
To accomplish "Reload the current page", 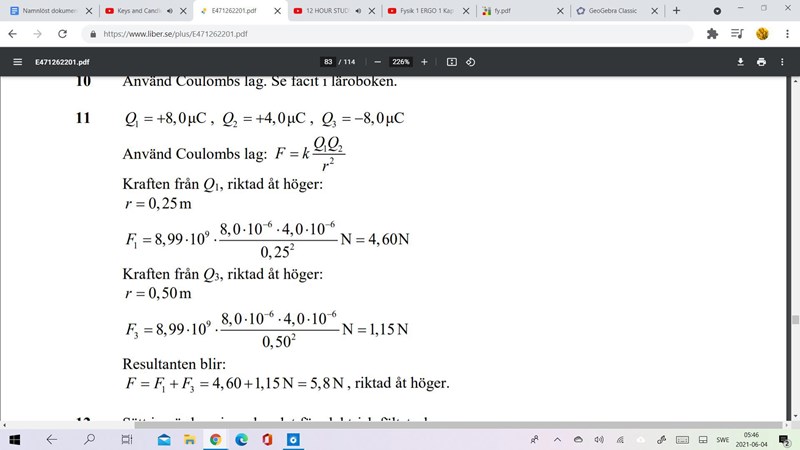I will coord(62,33).
